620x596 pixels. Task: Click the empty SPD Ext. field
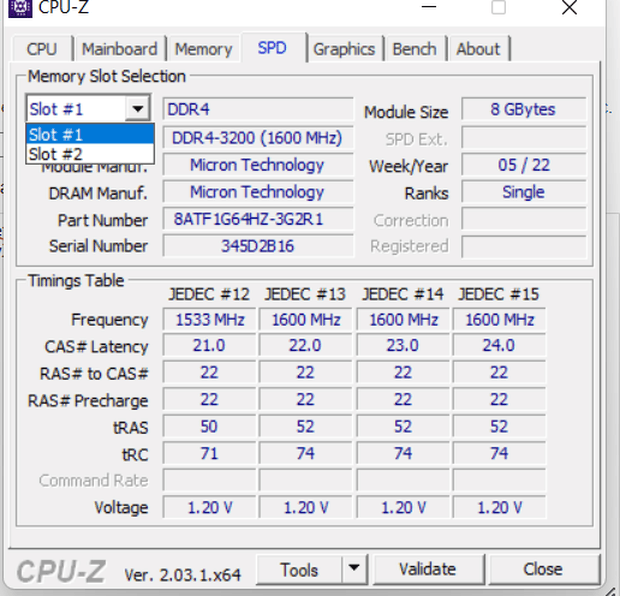523,138
